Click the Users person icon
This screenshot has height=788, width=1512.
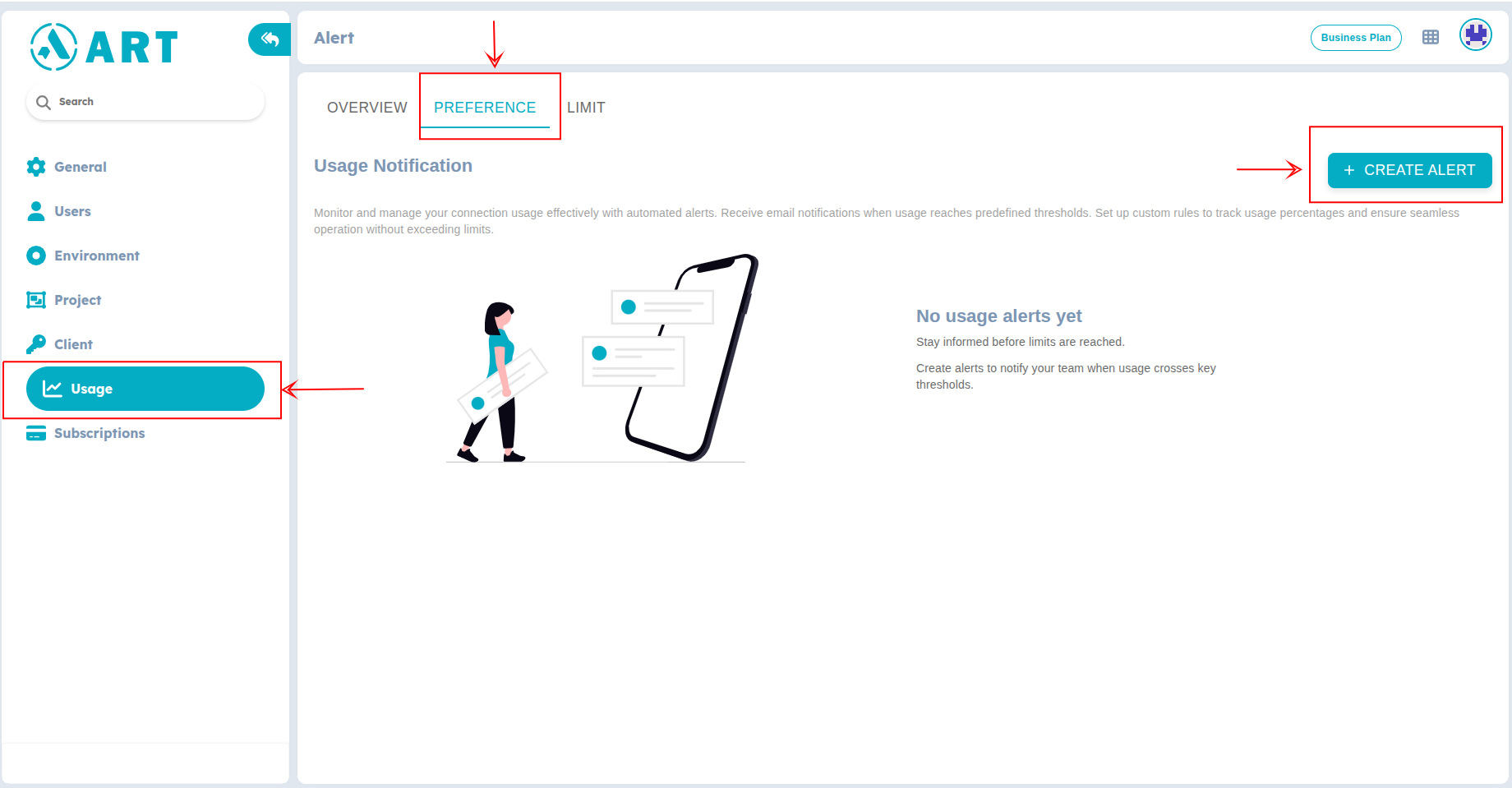pyautogui.click(x=36, y=211)
